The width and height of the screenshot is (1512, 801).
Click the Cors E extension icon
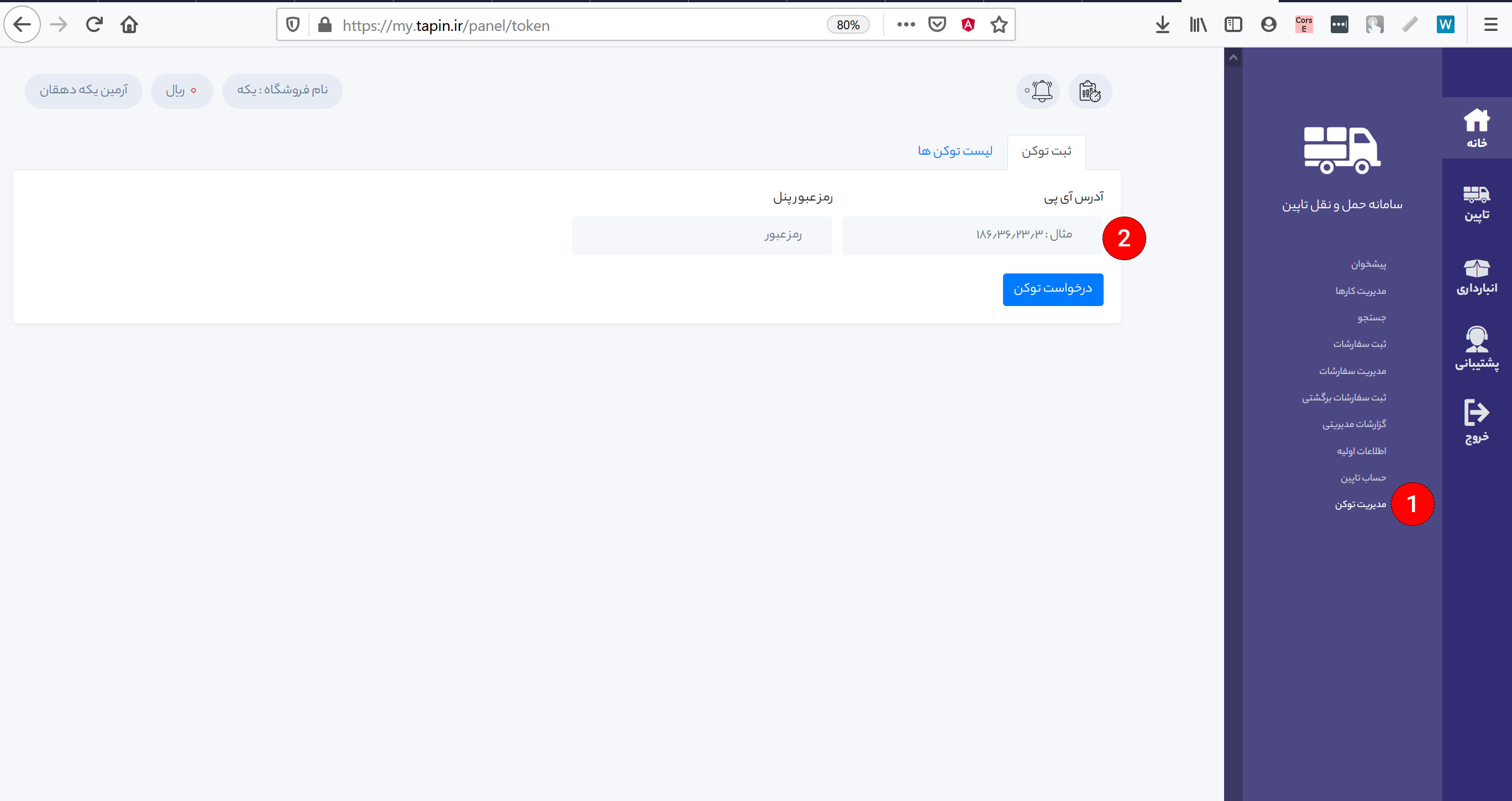click(1304, 25)
